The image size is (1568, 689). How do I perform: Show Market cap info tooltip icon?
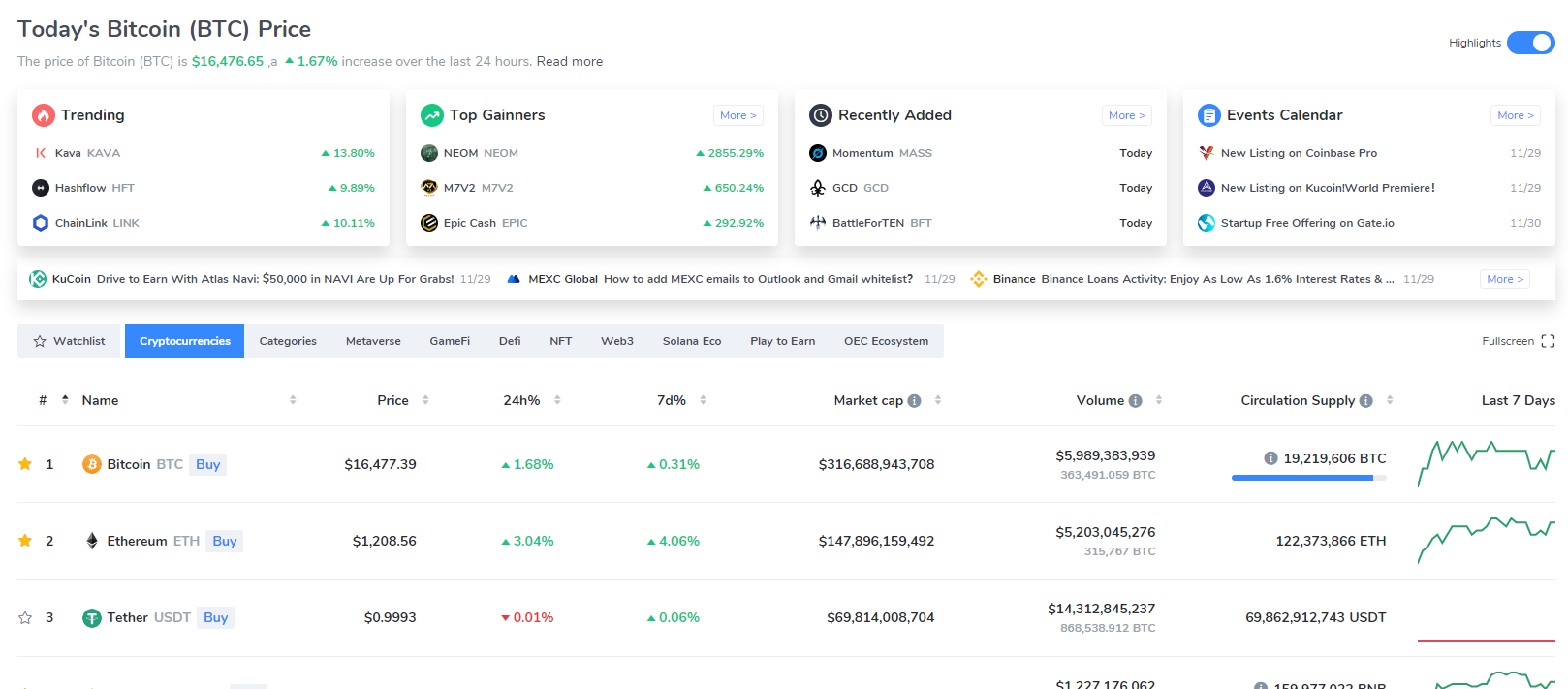point(914,401)
